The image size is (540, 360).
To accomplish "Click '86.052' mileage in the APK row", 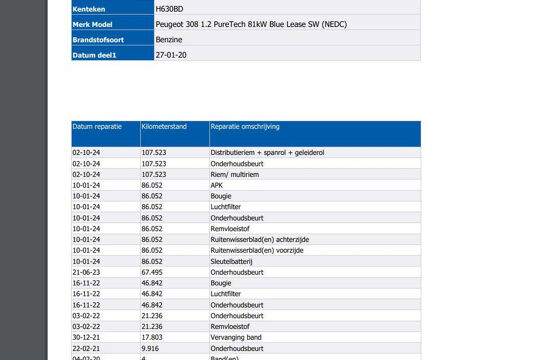I will (152, 185).
